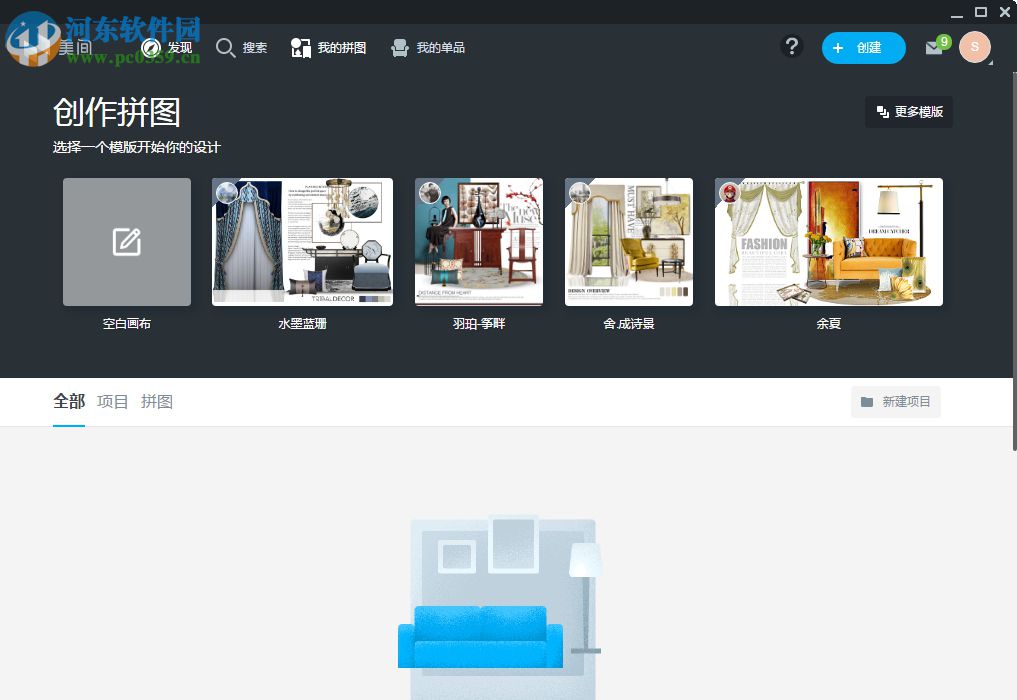The width and height of the screenshot is (1017, 700).
Task: Switch to the 全部 tab
Action: coord(69,402)
